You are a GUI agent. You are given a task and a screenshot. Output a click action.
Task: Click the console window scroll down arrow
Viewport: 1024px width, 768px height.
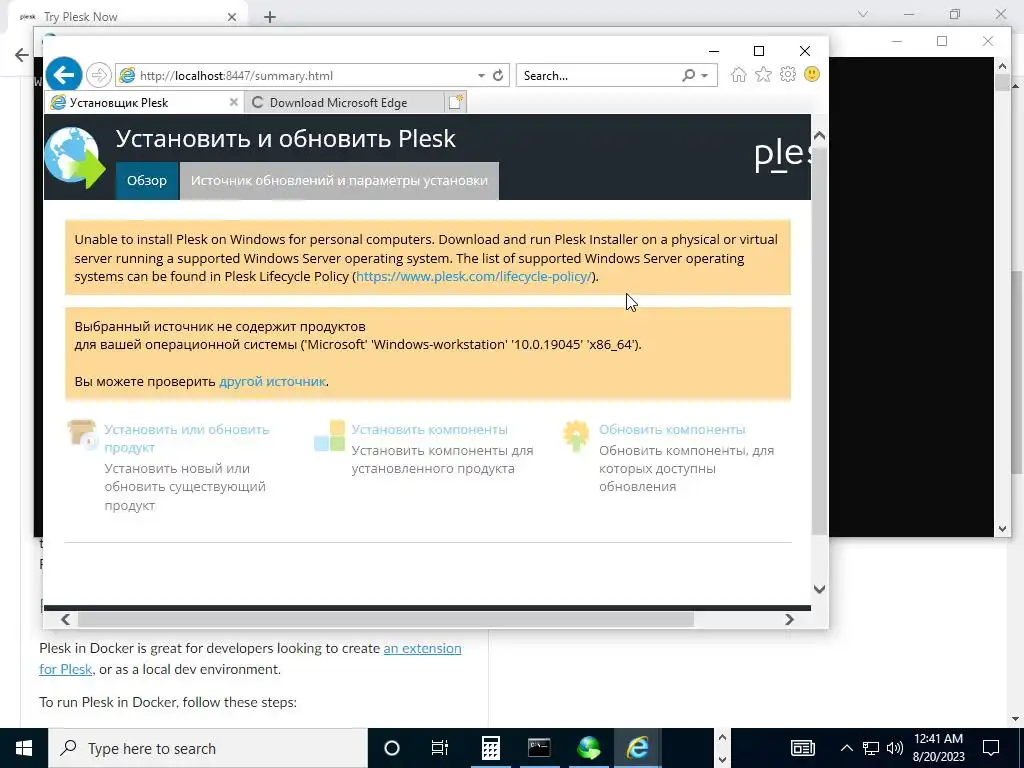point(1002,529)
